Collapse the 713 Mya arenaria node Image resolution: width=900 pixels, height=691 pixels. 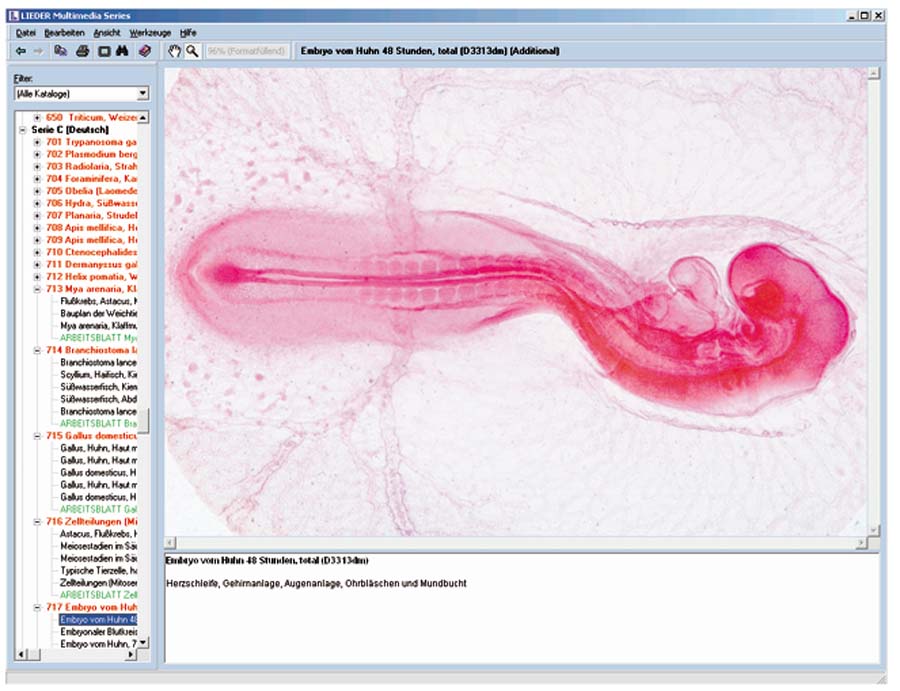click(37, 289)
